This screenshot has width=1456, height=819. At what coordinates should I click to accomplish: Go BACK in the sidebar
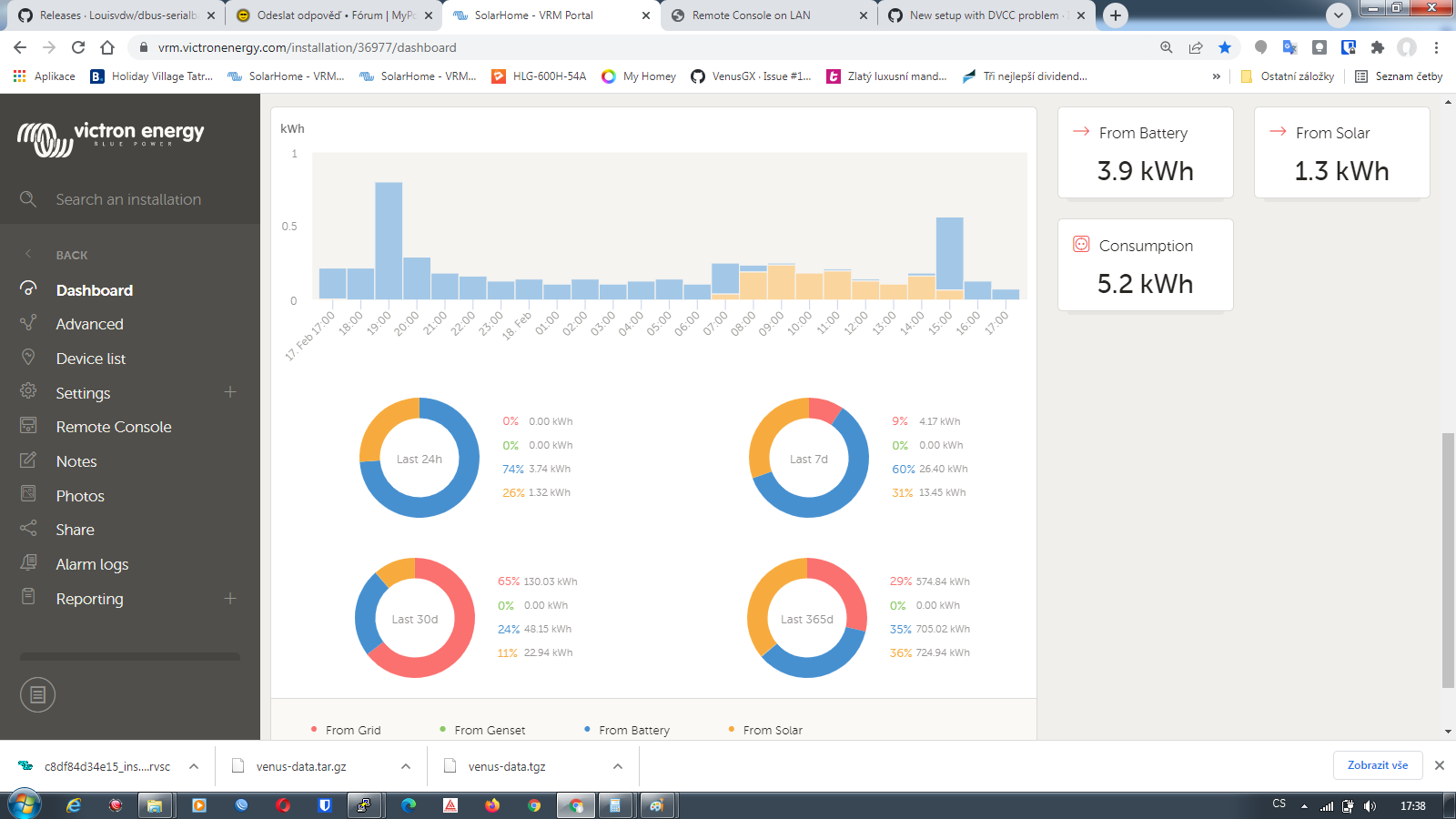[x=71, y=256]
